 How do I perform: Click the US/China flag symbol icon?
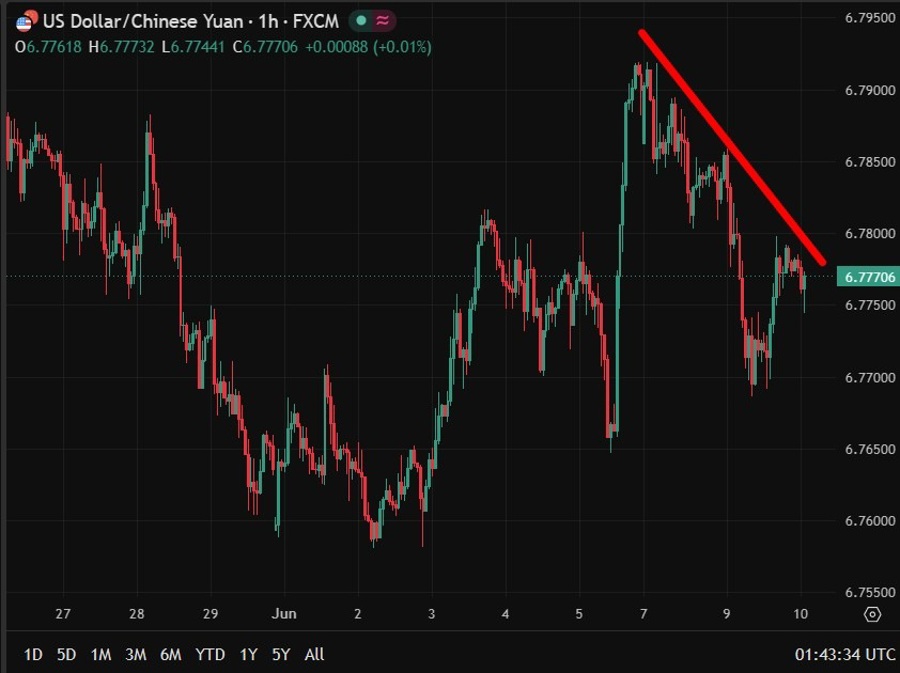click(26, 21)
